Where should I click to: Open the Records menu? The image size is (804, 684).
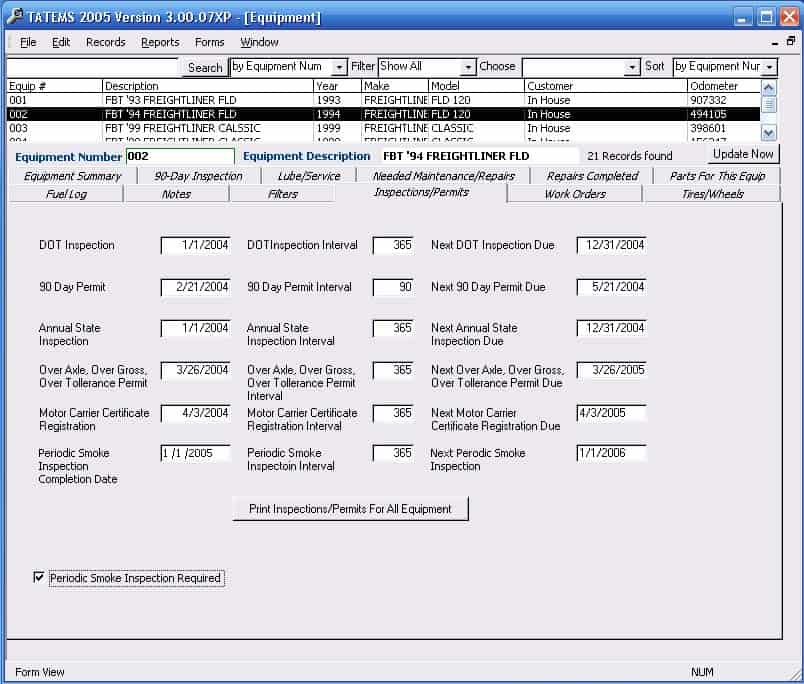point(105,42)
